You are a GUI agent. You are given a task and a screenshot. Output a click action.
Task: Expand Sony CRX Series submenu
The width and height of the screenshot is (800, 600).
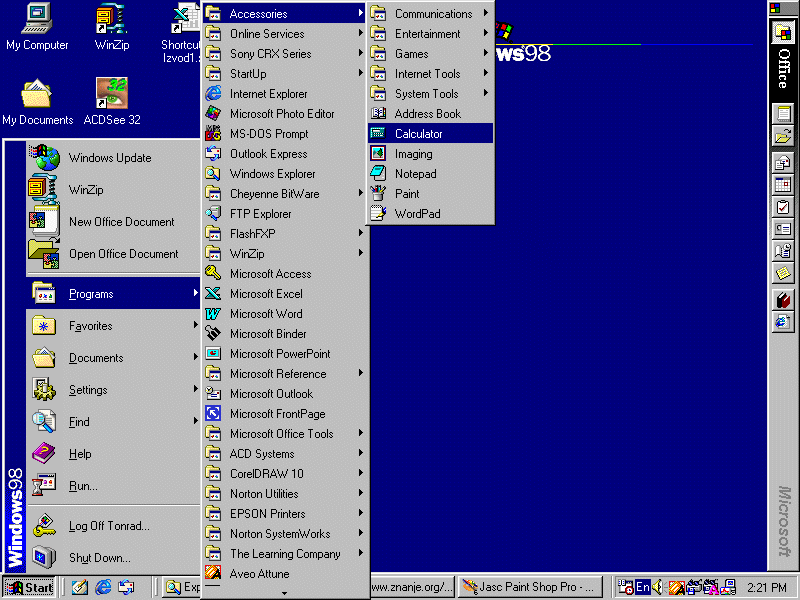[x=285, y=54]
